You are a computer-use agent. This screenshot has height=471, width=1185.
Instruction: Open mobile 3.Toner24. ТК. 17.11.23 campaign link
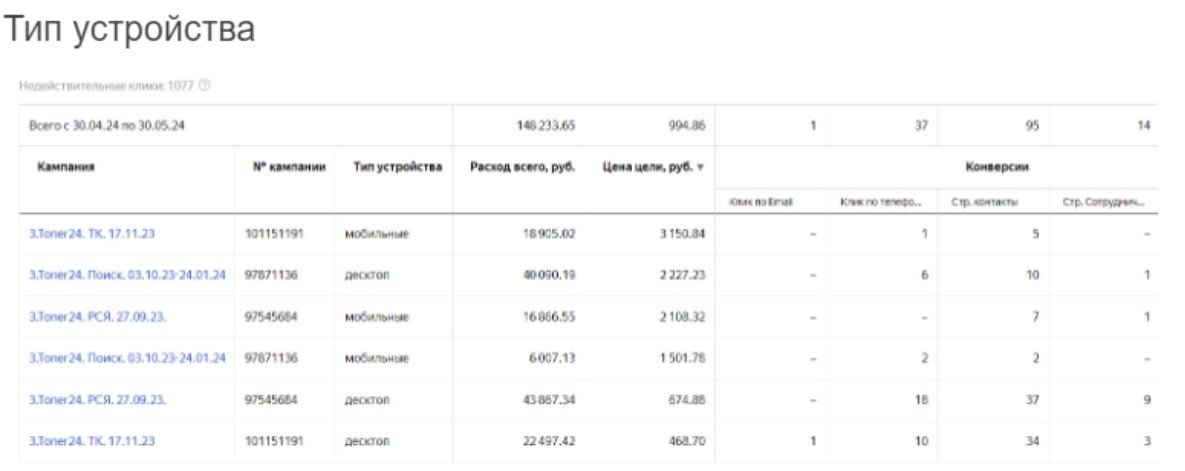(x=92, y=234)
